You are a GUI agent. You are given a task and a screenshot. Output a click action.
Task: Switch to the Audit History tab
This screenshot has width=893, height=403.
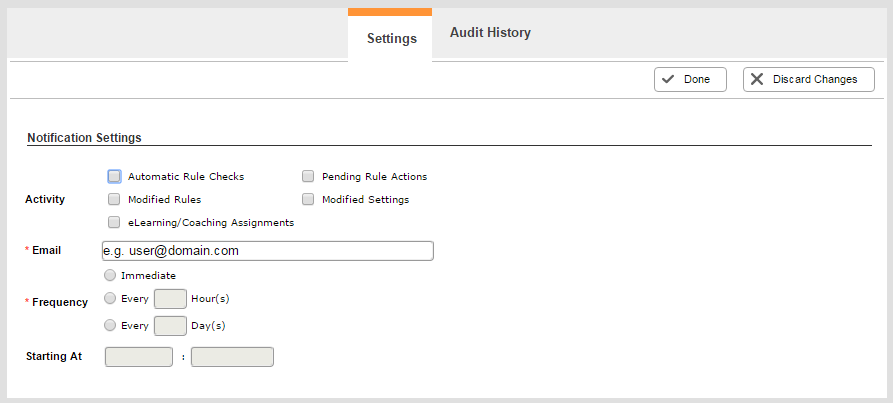point(490,33)
